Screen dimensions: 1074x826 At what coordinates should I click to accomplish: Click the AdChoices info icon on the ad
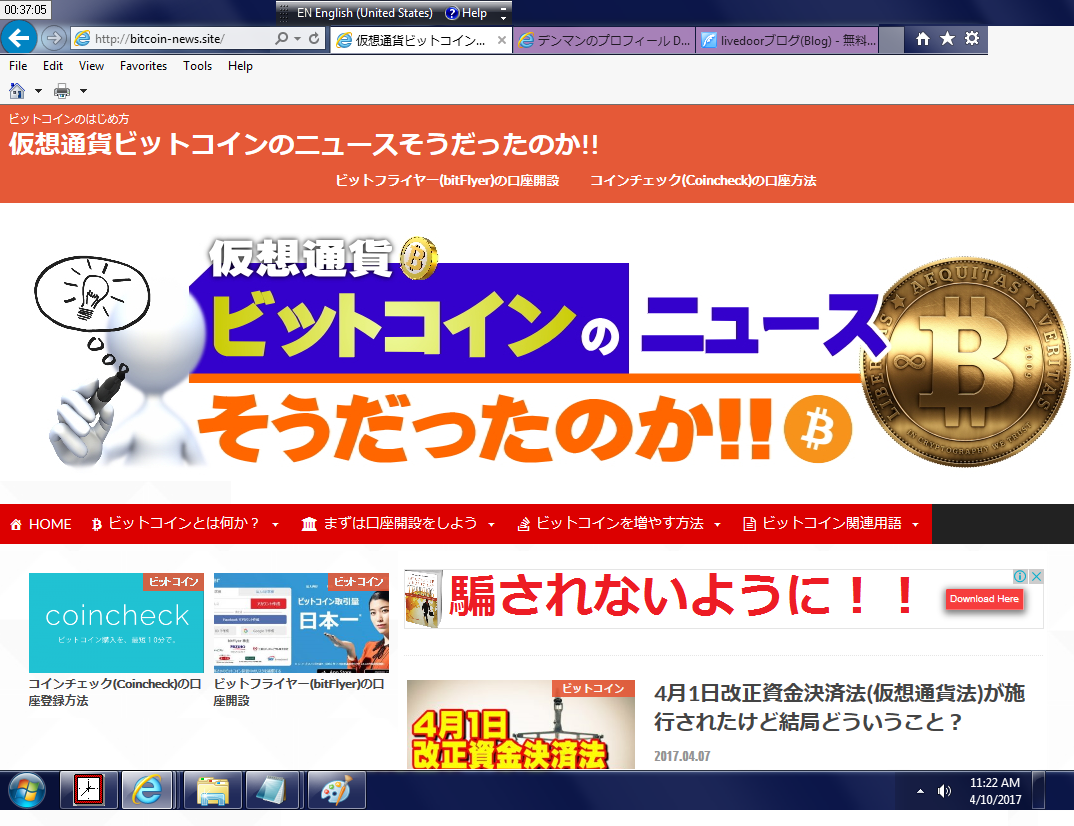pos(1020,577)
